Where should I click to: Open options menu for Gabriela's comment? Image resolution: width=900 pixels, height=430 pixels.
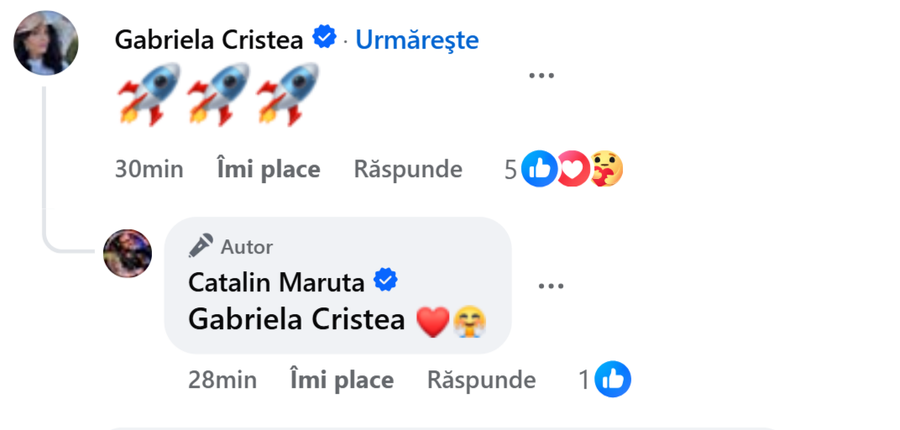pos(541,75)
